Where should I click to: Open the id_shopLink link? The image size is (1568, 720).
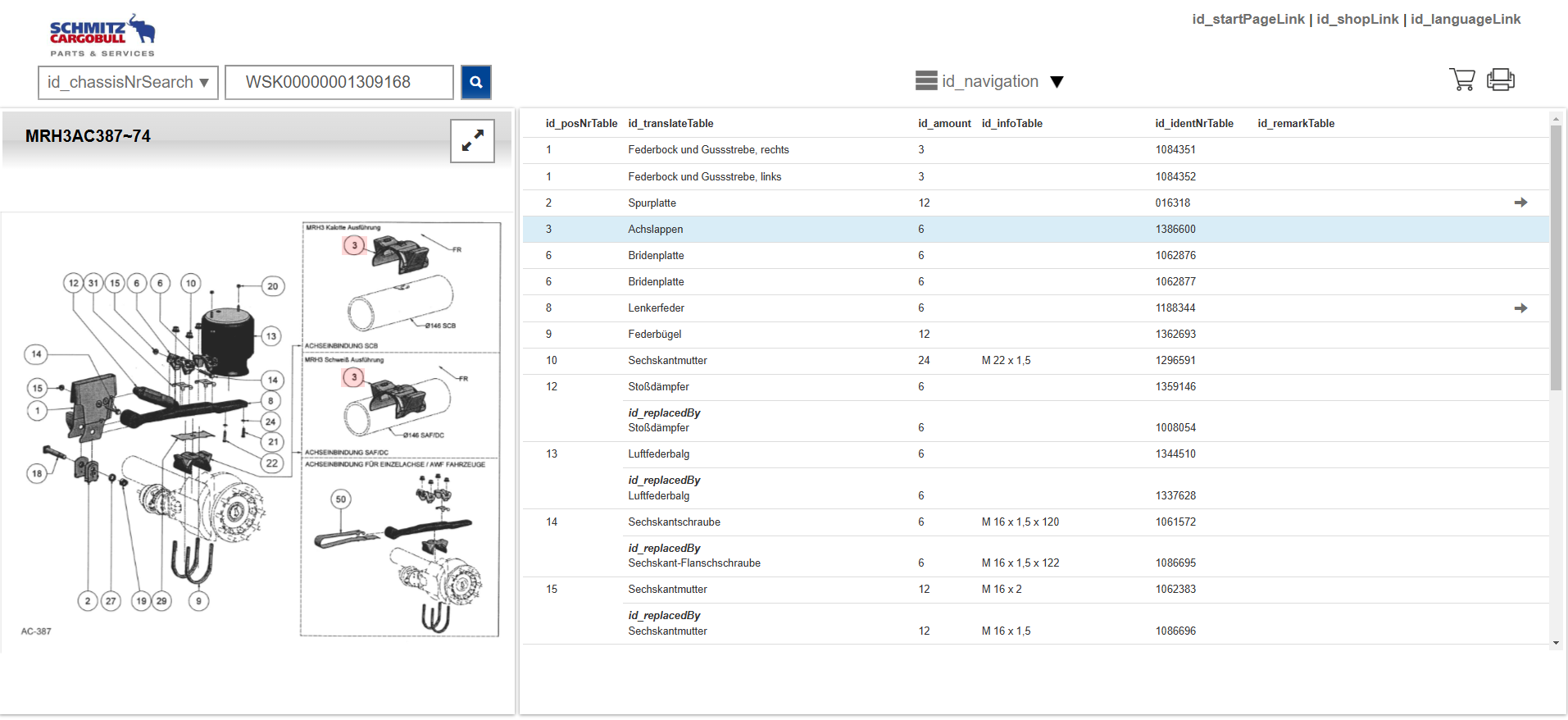(x=1357, y=19)
